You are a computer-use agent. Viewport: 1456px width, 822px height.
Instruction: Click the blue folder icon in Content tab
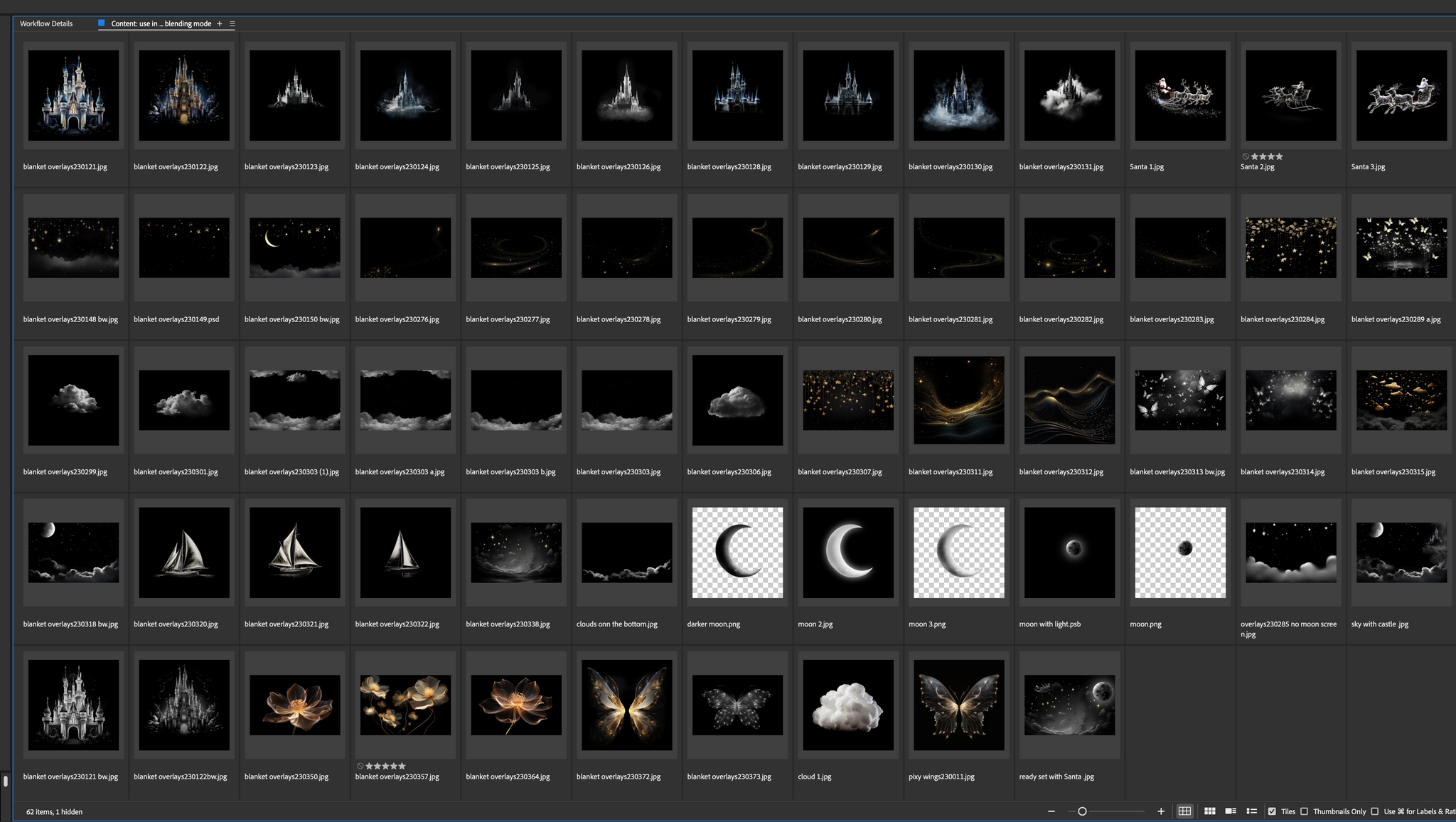tap(102, 23)
